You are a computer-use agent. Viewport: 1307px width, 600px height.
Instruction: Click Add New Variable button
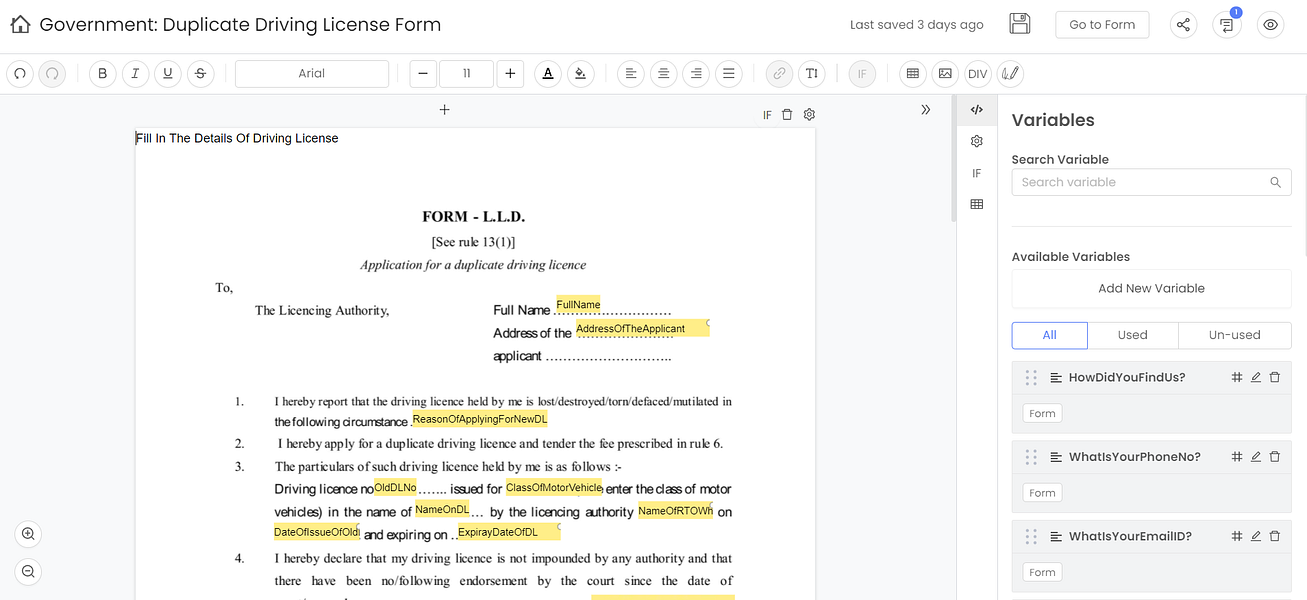pyautogui.click(x=1151, y=288)
